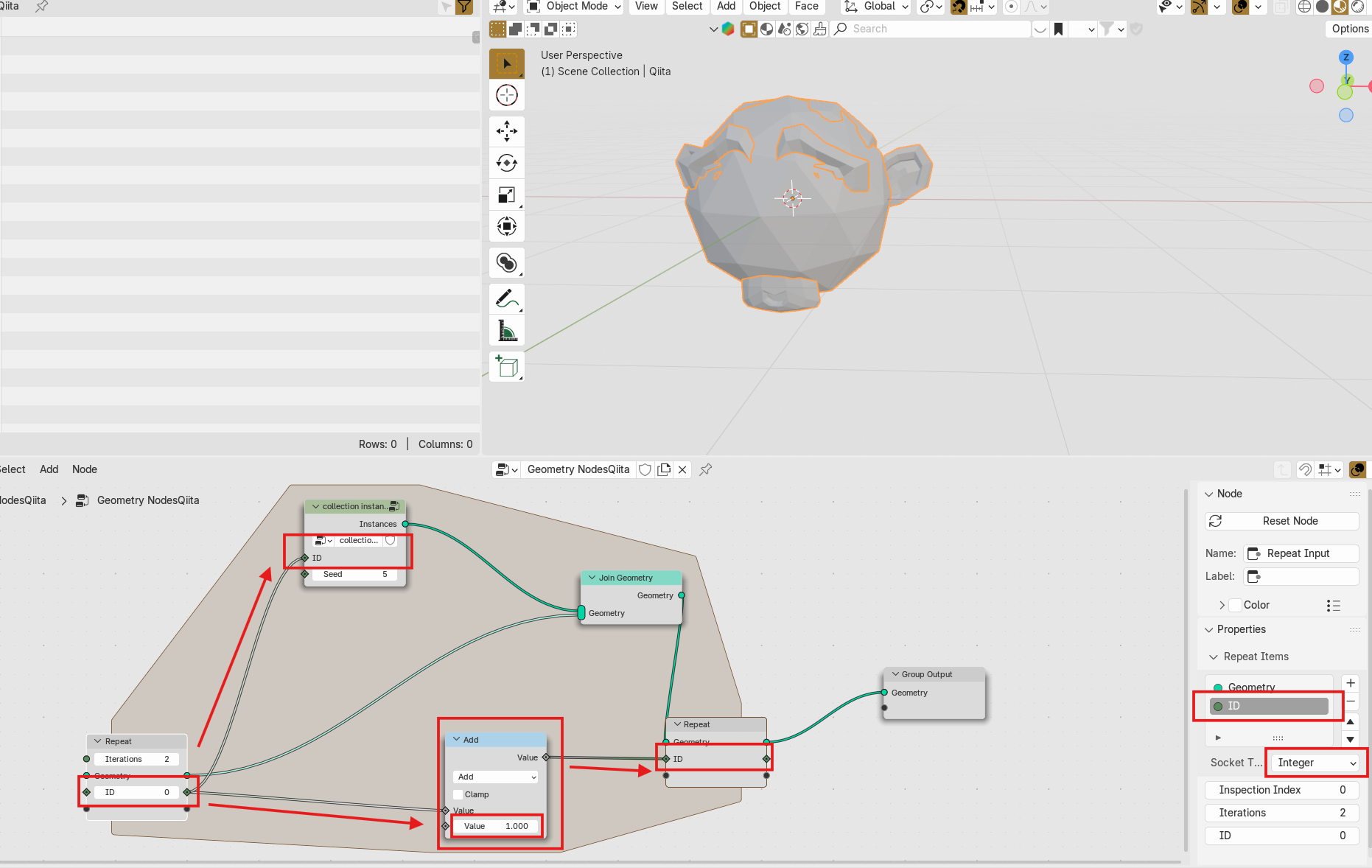This screenshot has width=1372, height=868.
Task: Open the Global transform orientation dropdown
Action: pyautogui.click(x=877, y=7)
